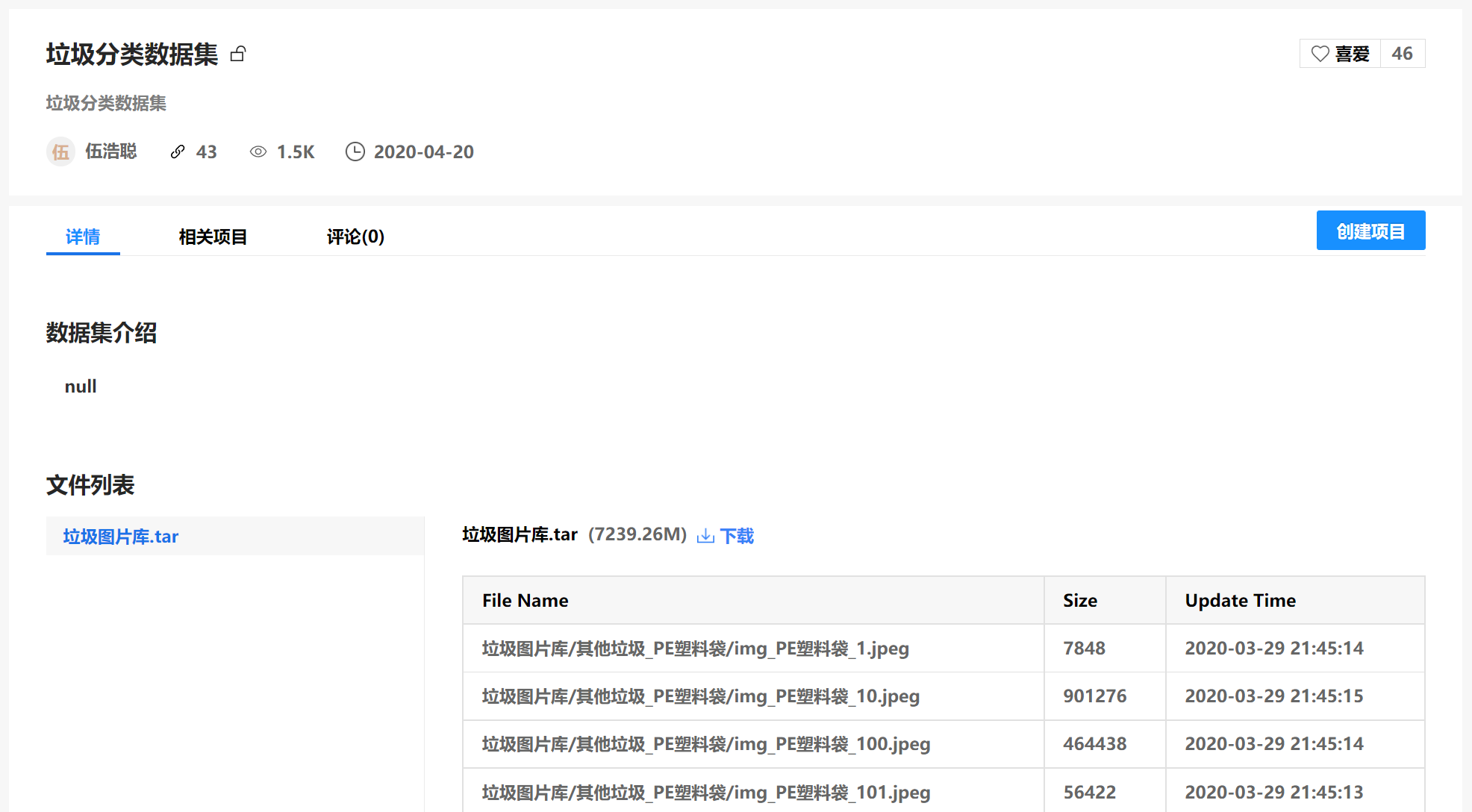Viewport: 1472px width, 812px height.
Task: Select the img_PE塑料袋_10.jpeg file row
Action: tap(700, 696)
